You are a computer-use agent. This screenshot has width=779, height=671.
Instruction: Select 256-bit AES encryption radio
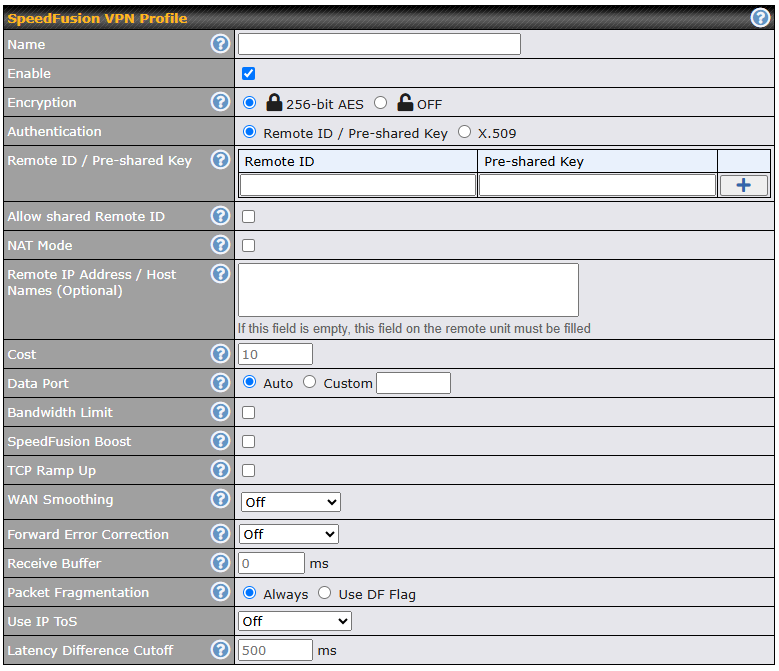point(249,103)
